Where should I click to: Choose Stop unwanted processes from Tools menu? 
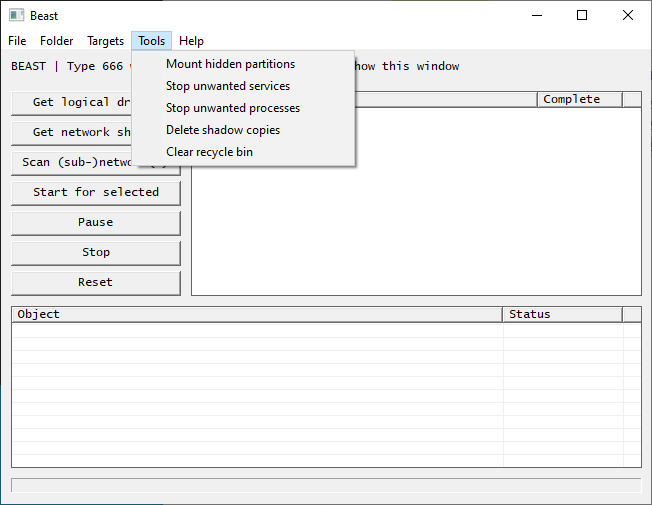click(x=243, y=108)
